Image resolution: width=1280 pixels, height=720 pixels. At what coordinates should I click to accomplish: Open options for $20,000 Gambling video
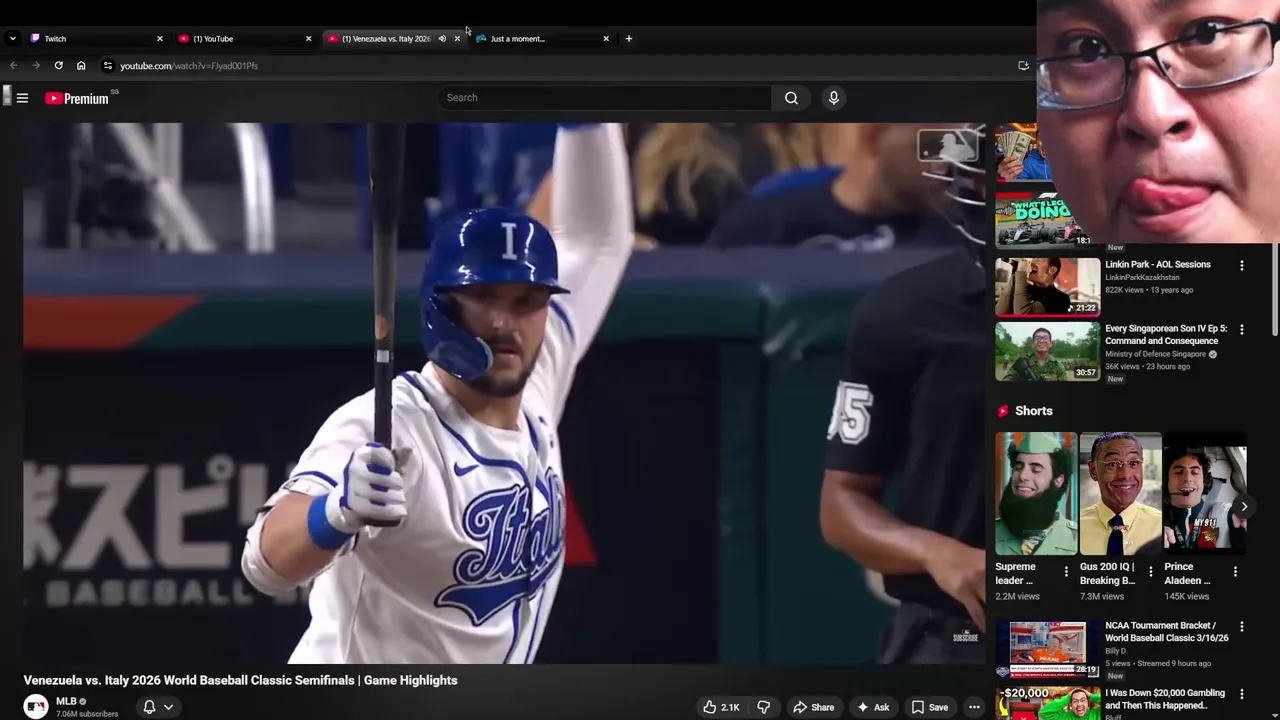tap(1242, 694)
